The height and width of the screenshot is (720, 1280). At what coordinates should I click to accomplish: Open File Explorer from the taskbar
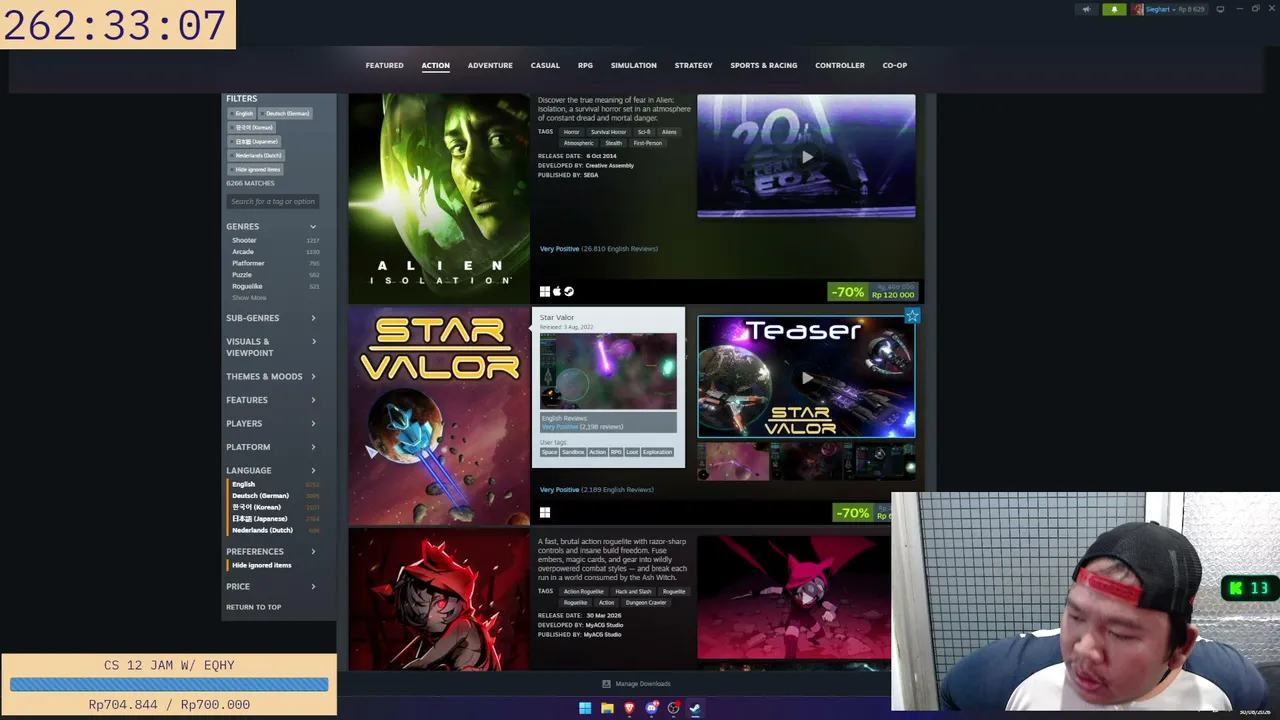pos(607,708)
